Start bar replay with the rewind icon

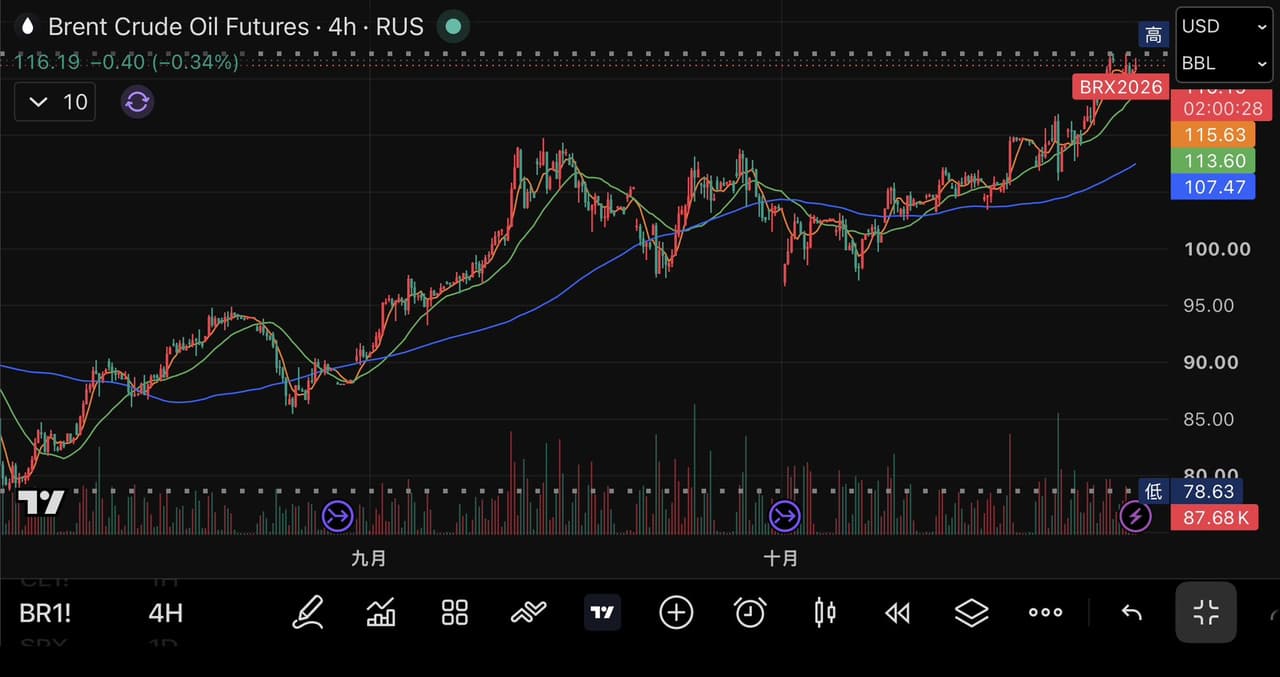898,613
